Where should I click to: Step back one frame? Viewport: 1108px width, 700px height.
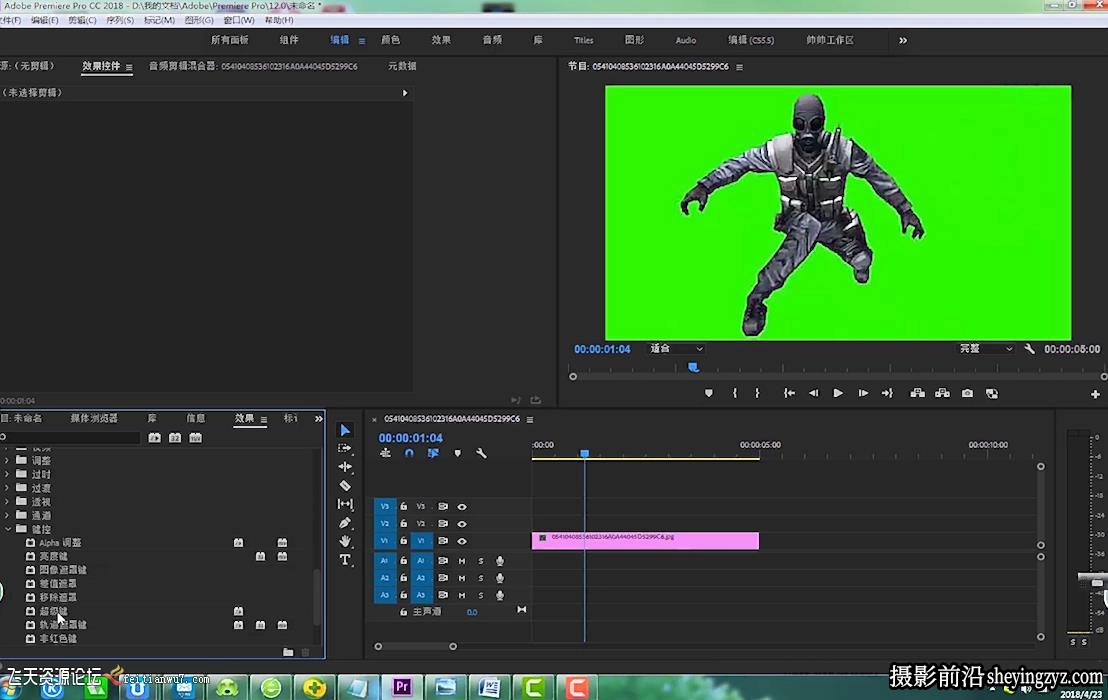click(x=813, y=393)
